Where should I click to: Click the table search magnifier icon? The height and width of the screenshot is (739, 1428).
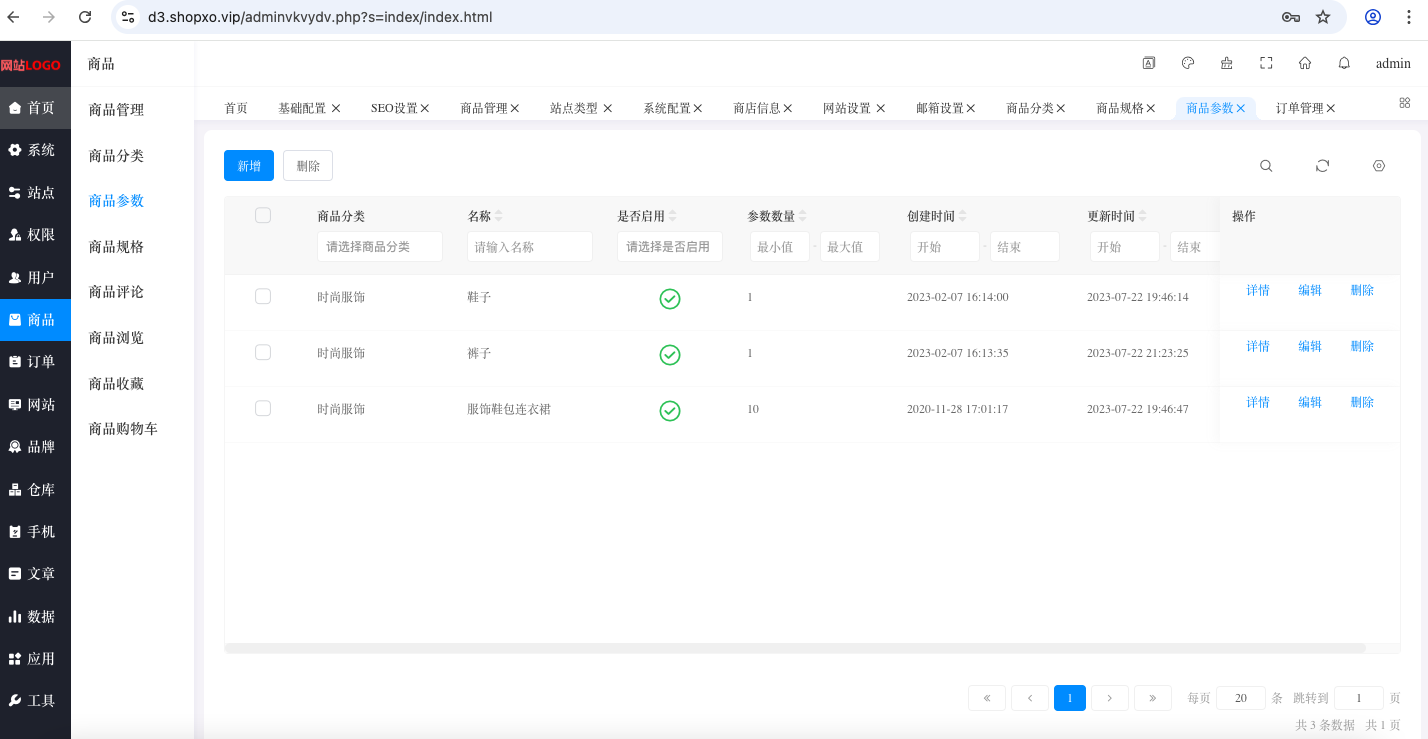[x=1266, y=166]
